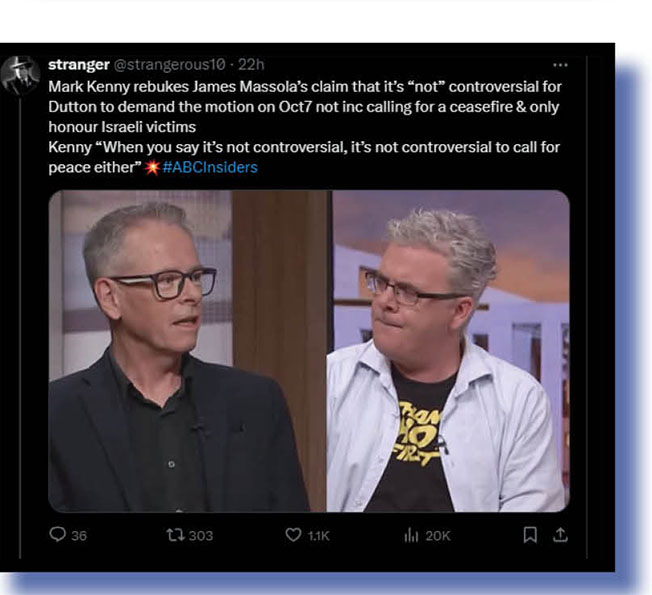
Task: Click the 1.1K likes count
Action: pyautogui.click(x=319, y=536)
